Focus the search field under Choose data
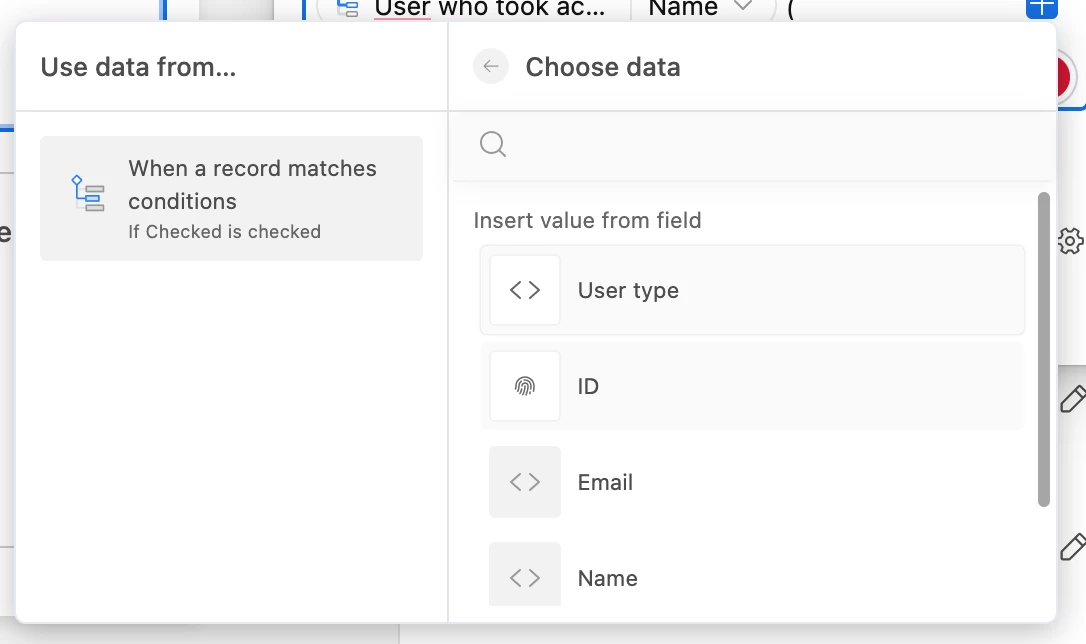This screenshot has height=644, width=1086. (x=770, y=145)
